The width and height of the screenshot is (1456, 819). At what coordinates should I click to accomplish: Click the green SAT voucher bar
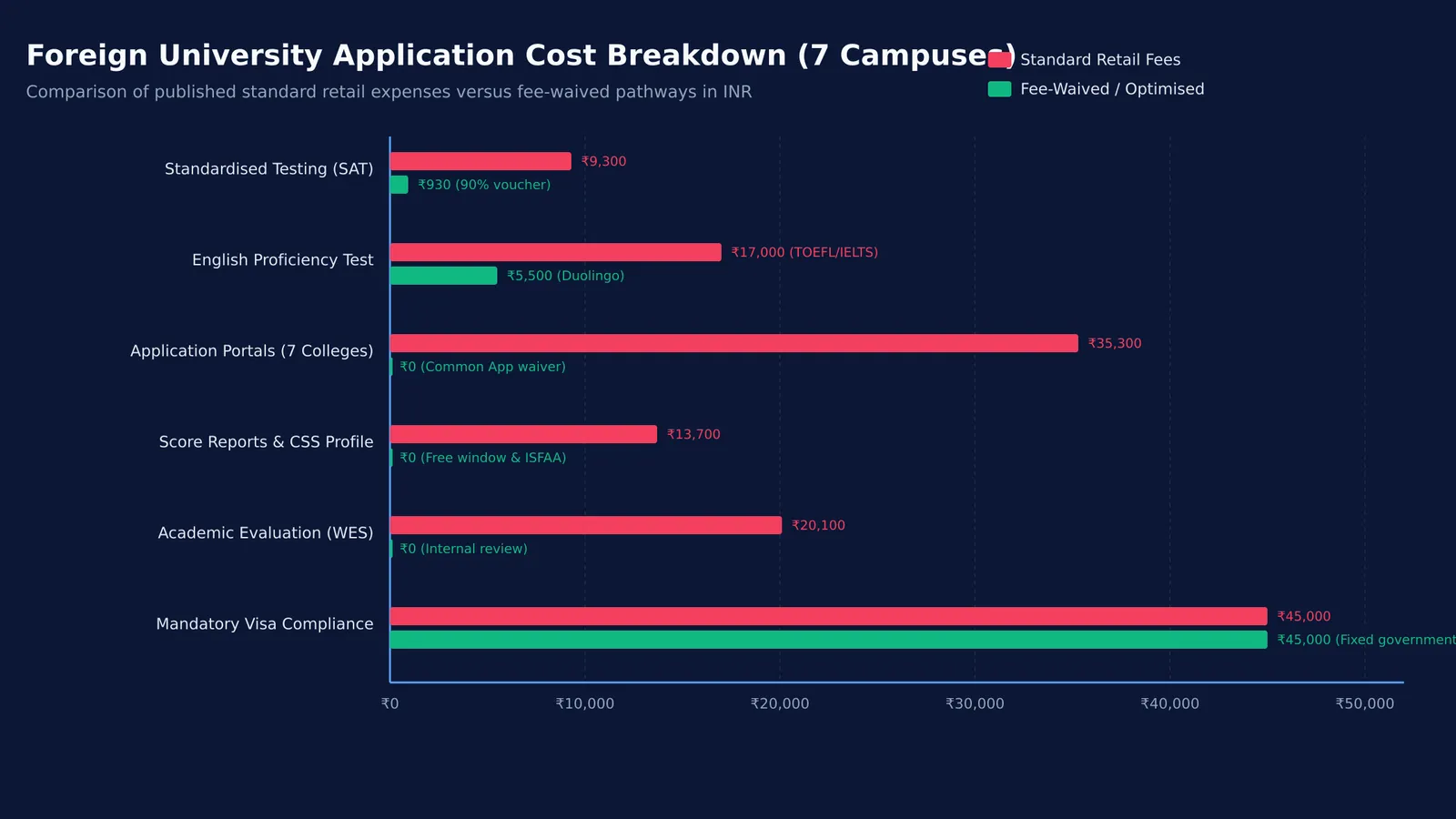coord(399,185)
